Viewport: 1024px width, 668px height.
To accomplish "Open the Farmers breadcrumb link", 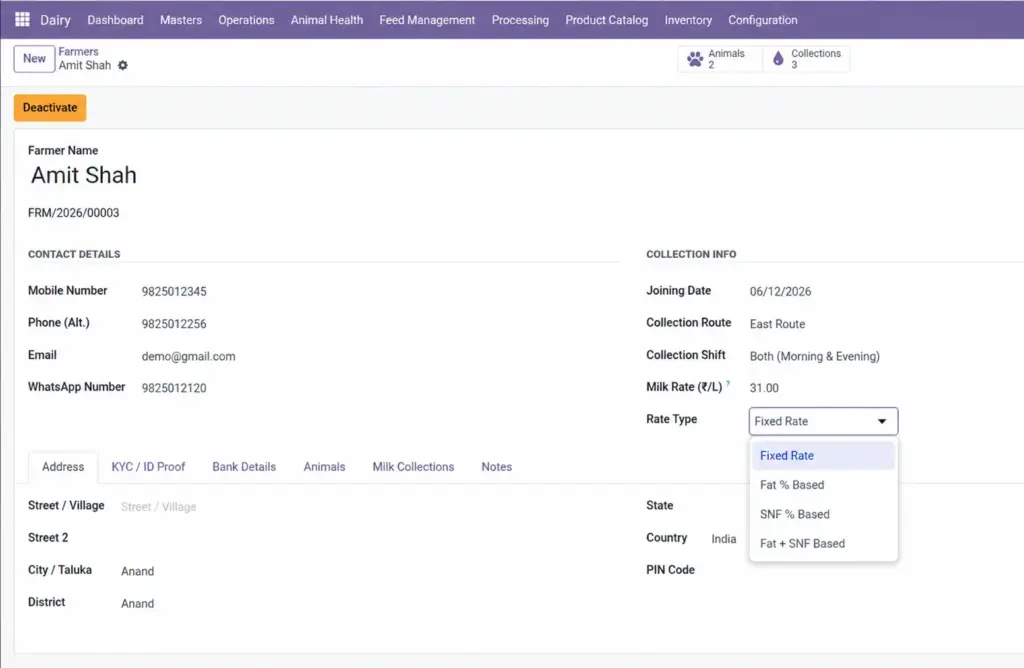I will [78, 52].
